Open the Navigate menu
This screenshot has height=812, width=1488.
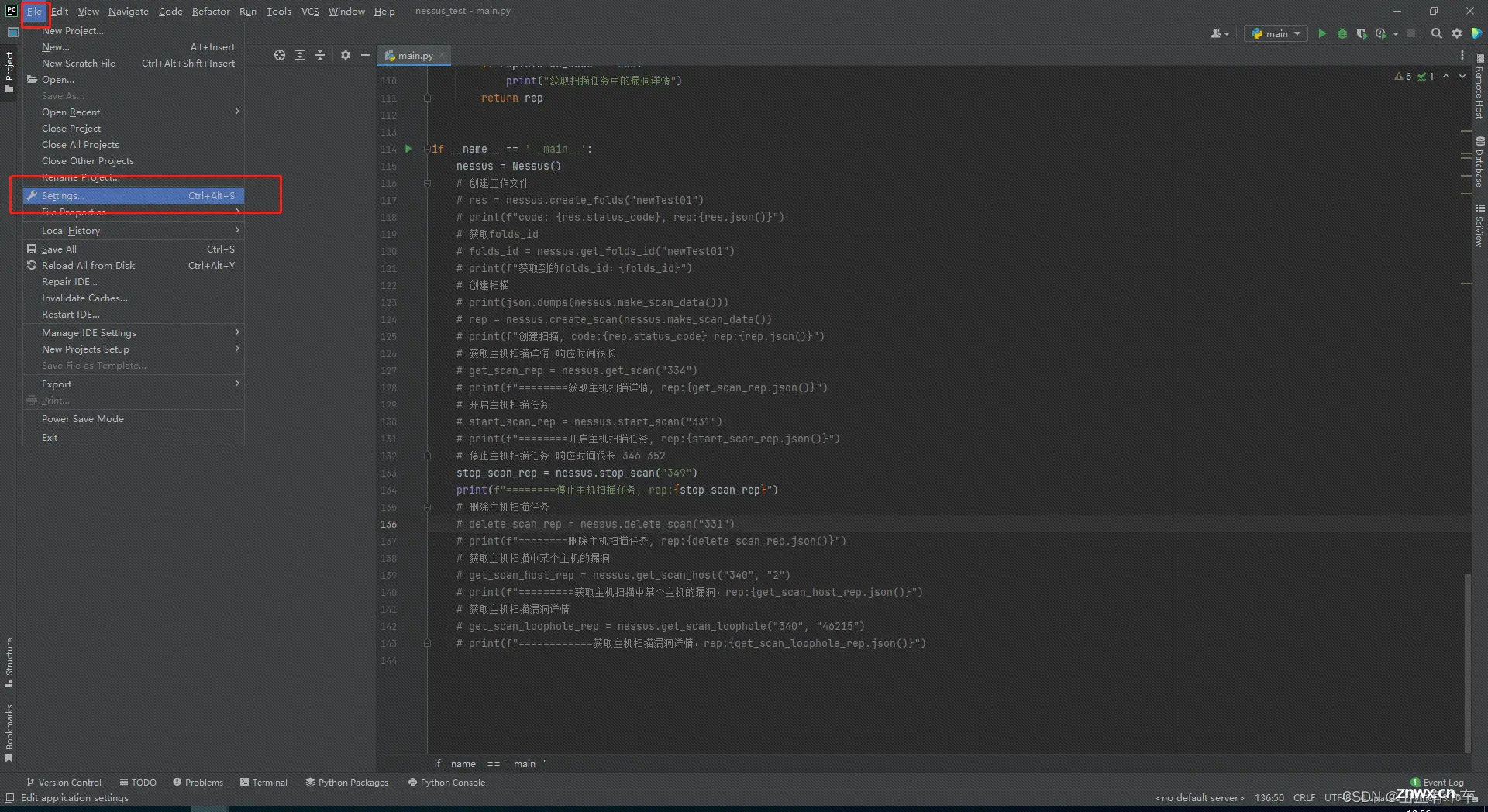(128, 11)
